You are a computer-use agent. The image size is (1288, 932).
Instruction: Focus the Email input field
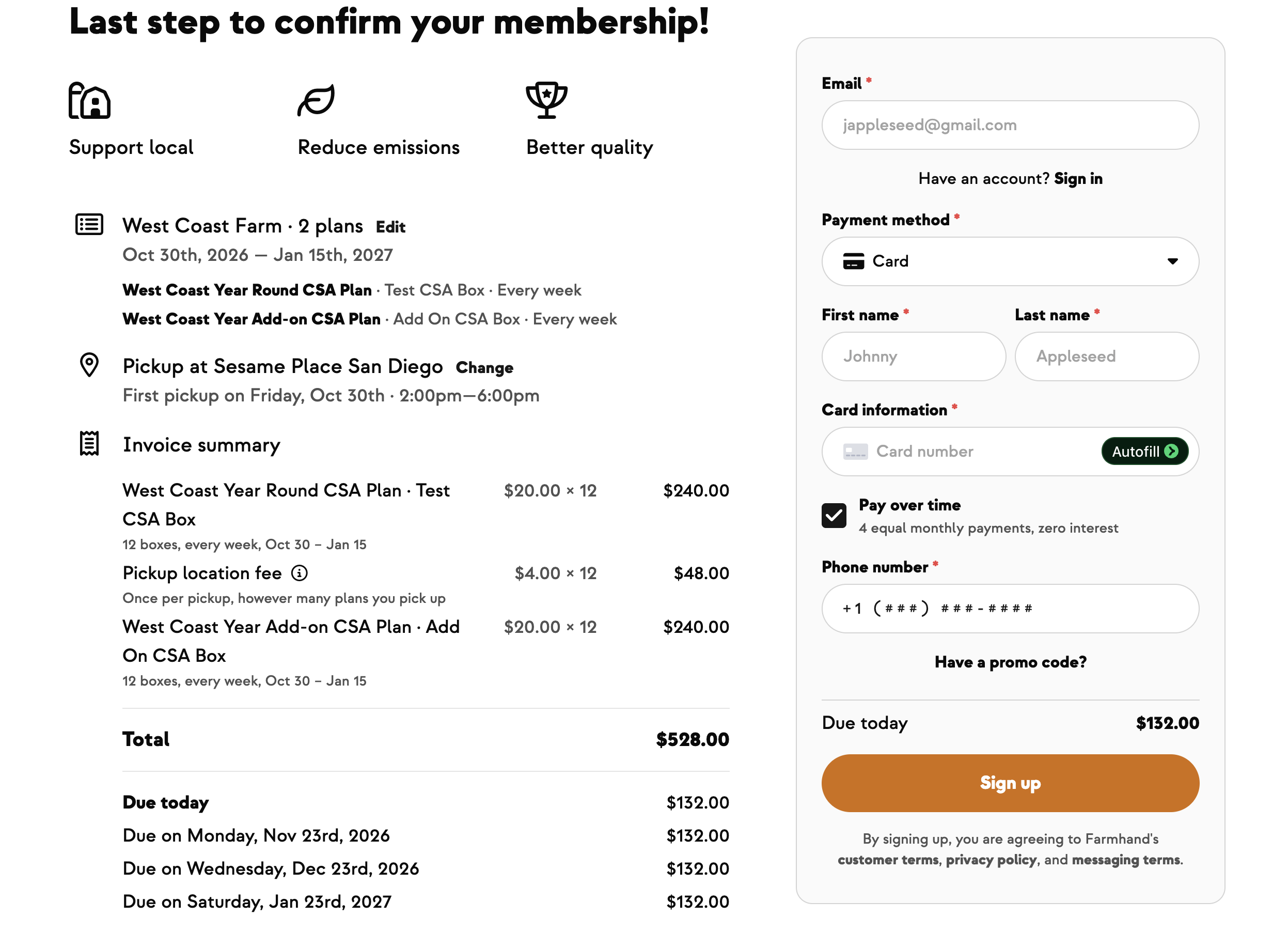click(x=1010, y=125)
